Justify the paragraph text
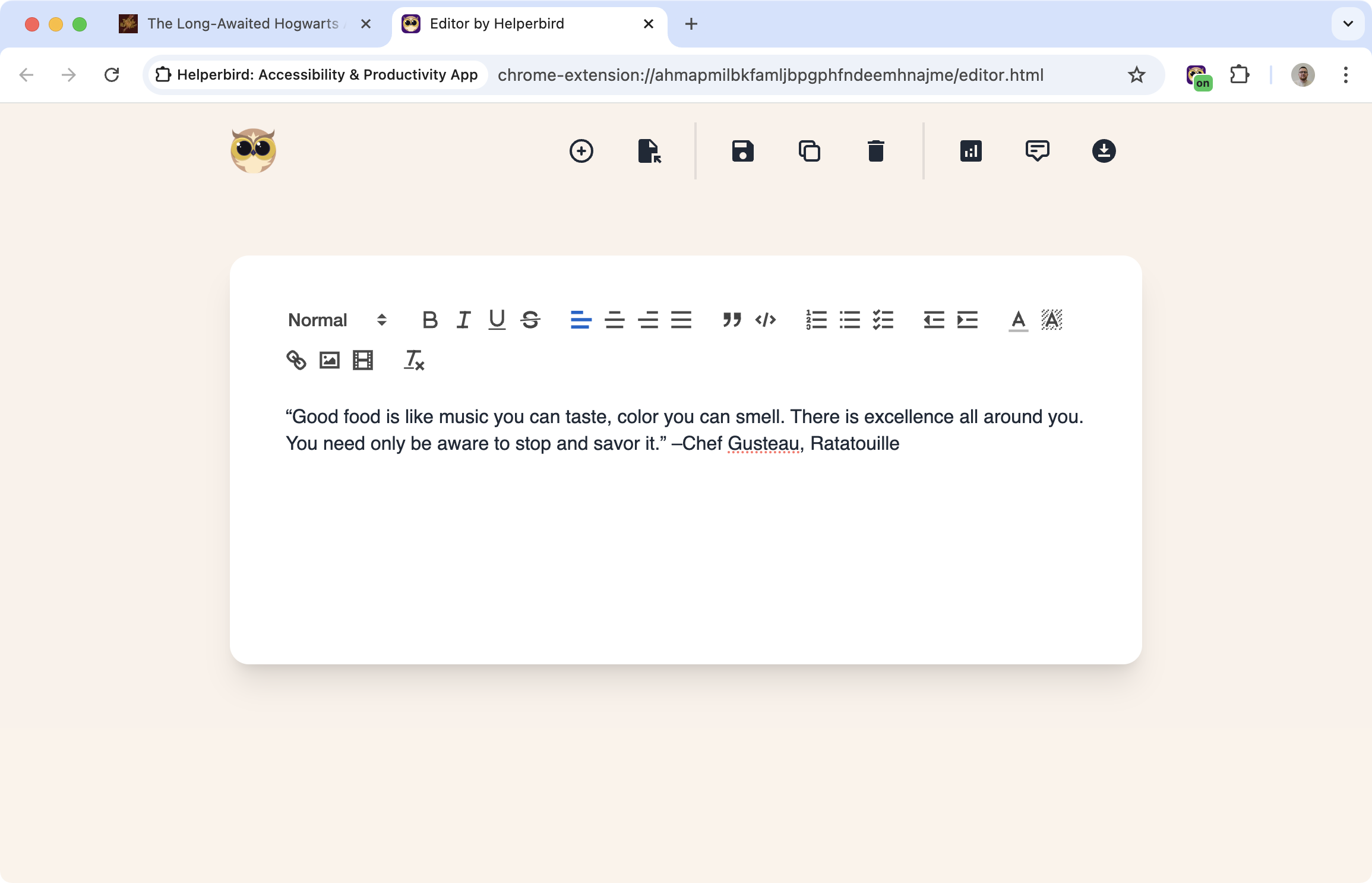This screenshot has width=1372, height=883. pyautogui.click(x=683, y=320)
